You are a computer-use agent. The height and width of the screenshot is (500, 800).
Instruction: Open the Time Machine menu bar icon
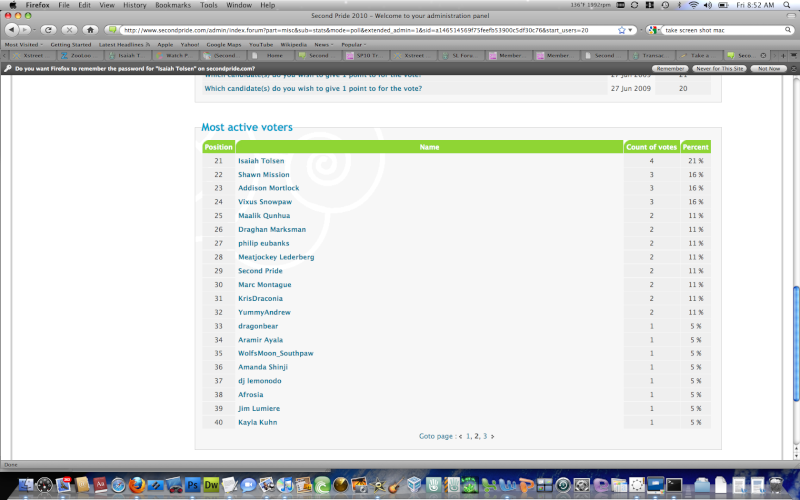[x=665, y=5]
